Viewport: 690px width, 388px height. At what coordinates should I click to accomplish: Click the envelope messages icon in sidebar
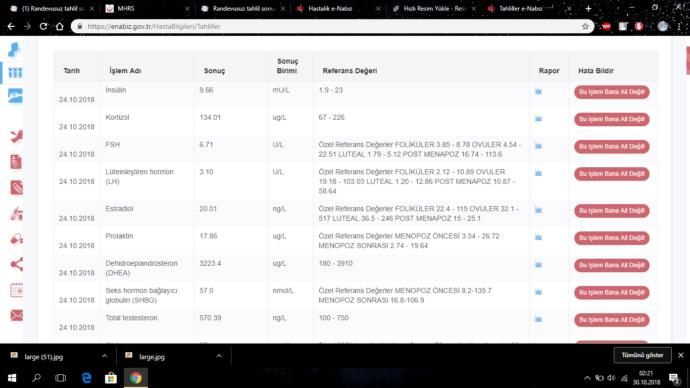coord(16,315)
